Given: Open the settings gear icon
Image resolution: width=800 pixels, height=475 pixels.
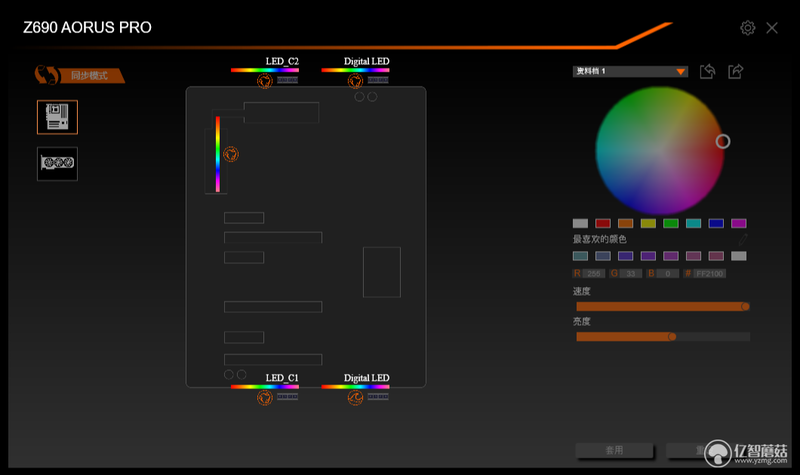Looking at the screenshot, I should click(x=747, y=28).
